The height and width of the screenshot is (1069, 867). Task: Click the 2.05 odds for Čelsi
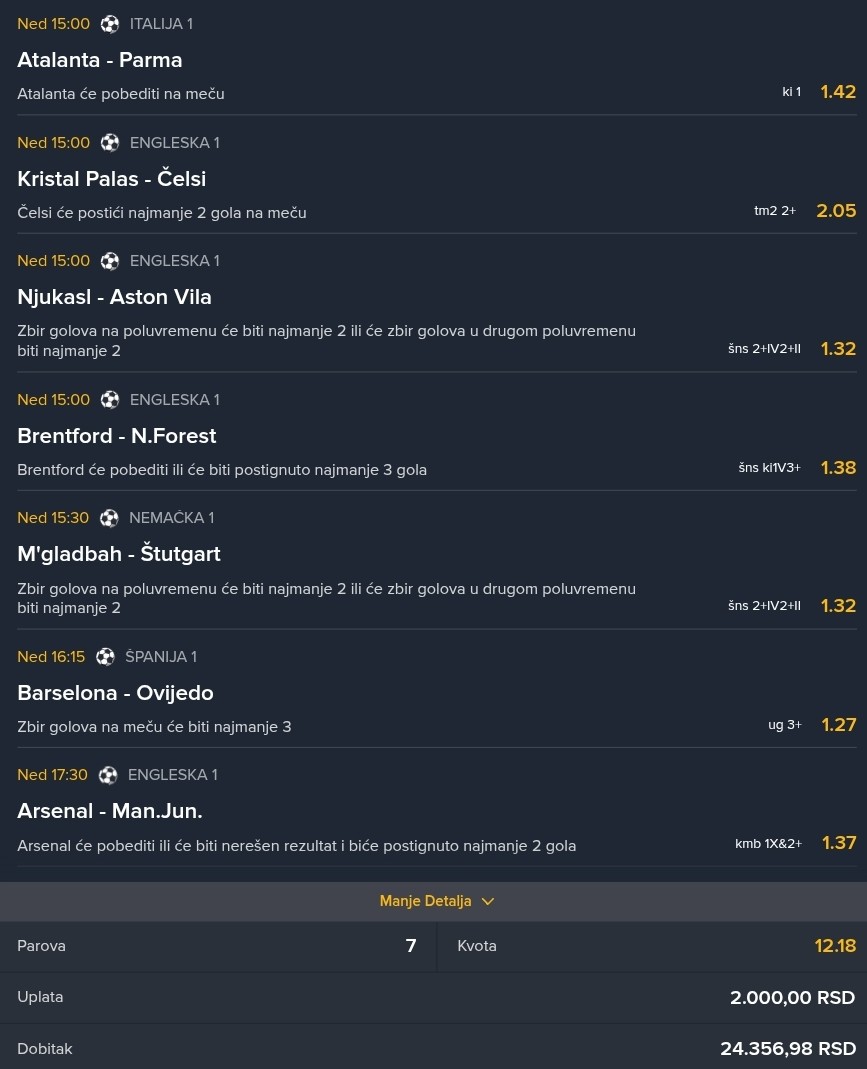pyautogui.click(x=837, y=211)
